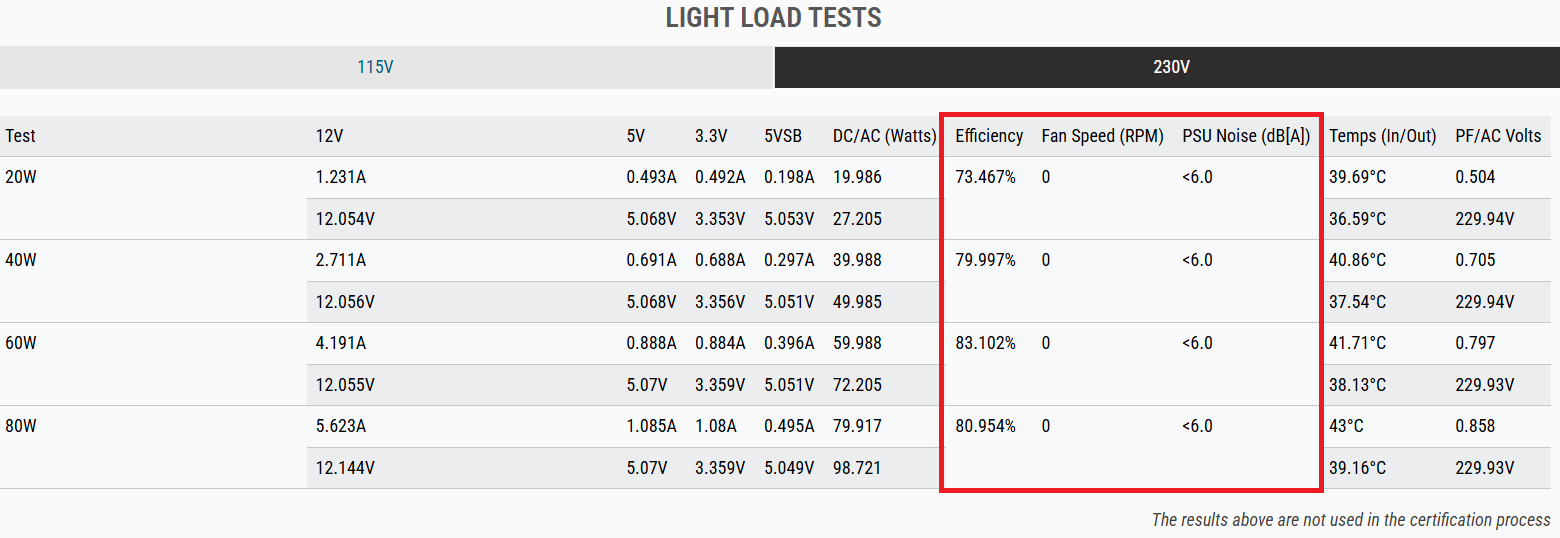
Task: Click the 98.721 AC watts value
Action: (x=857, y=468)
